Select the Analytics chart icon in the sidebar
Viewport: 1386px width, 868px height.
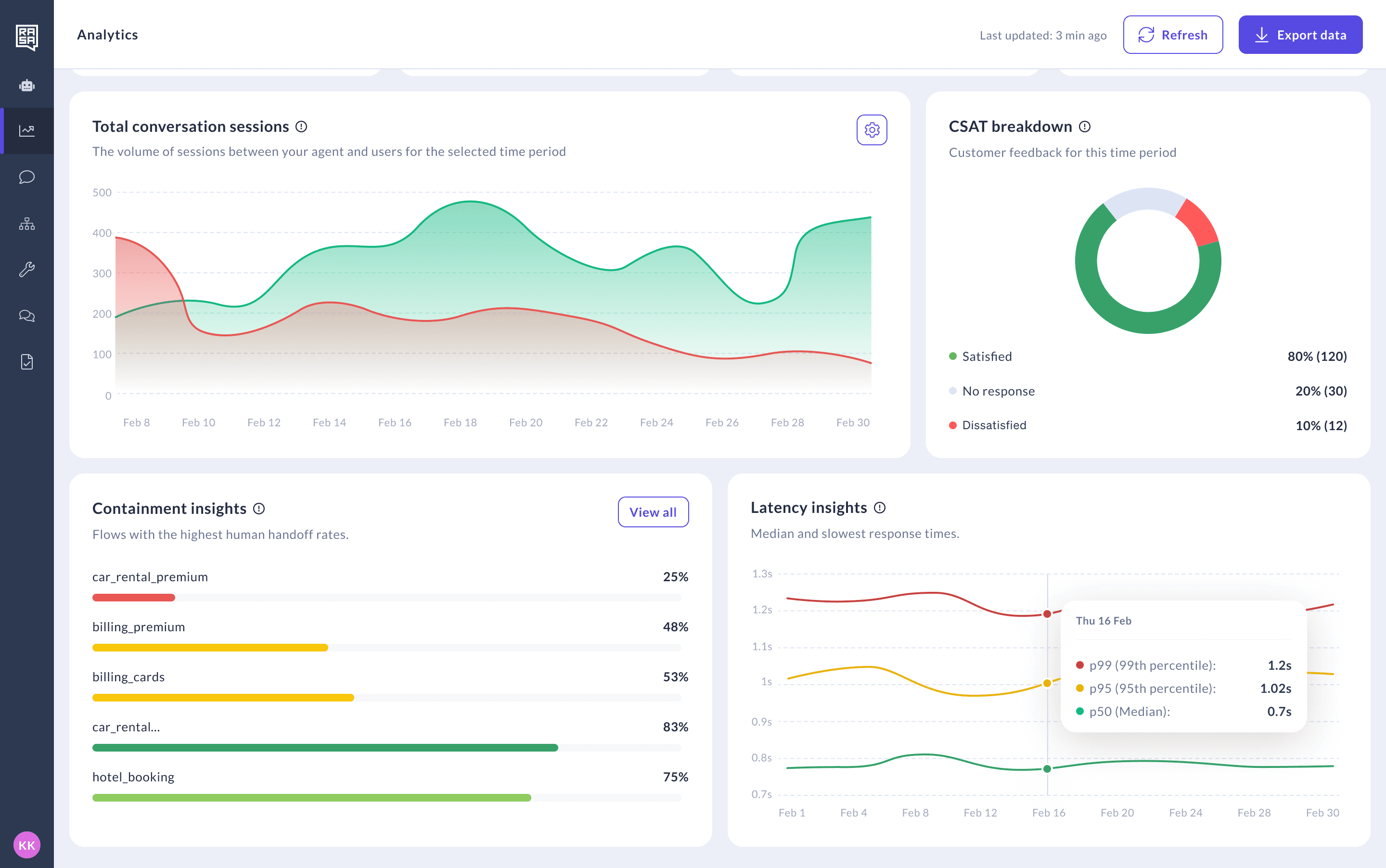point(27,131)
